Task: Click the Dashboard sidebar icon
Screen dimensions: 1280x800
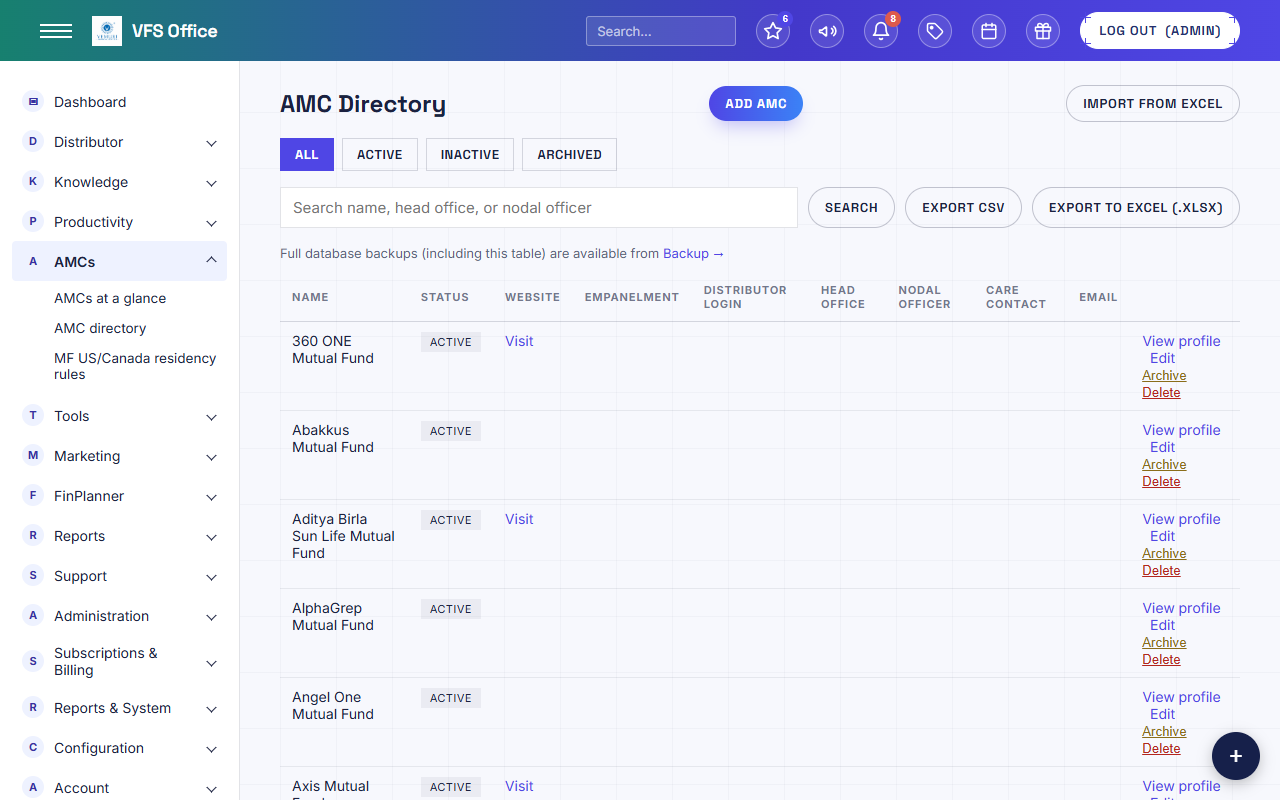Action: coord(33,101)
